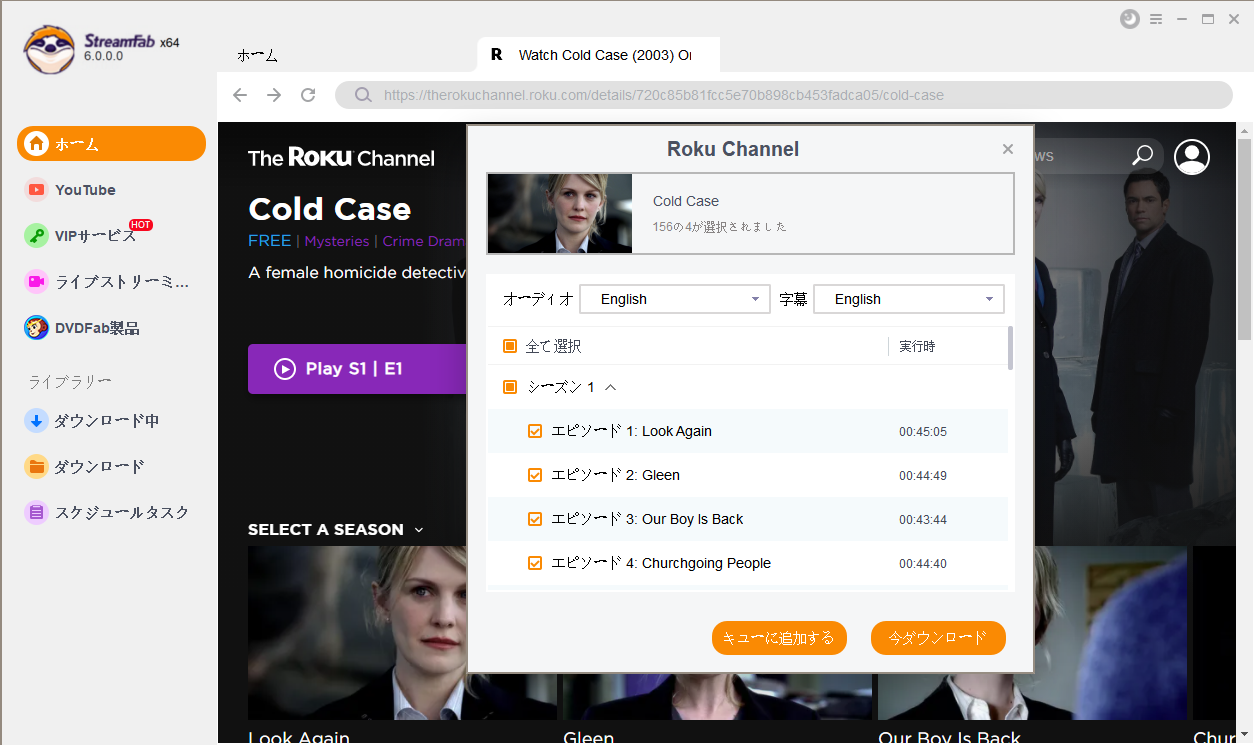
Task: Click the 156の4が選択されました text
Action: coord(719,227)
